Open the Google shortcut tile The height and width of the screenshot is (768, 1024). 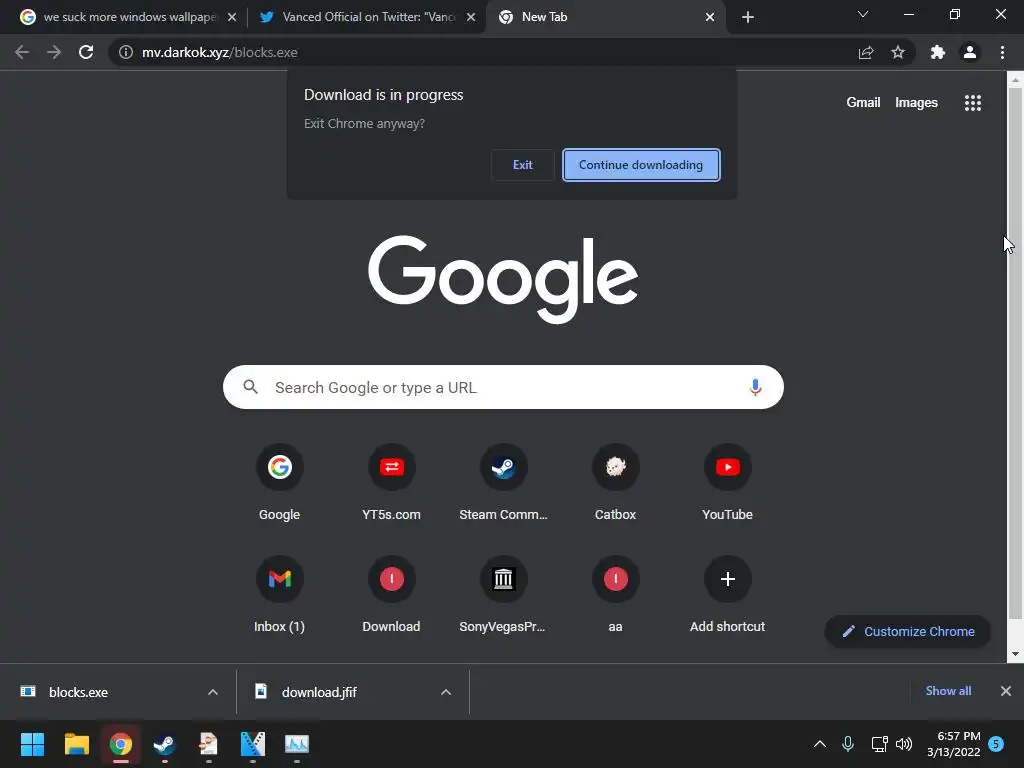[x=280, y=483]
